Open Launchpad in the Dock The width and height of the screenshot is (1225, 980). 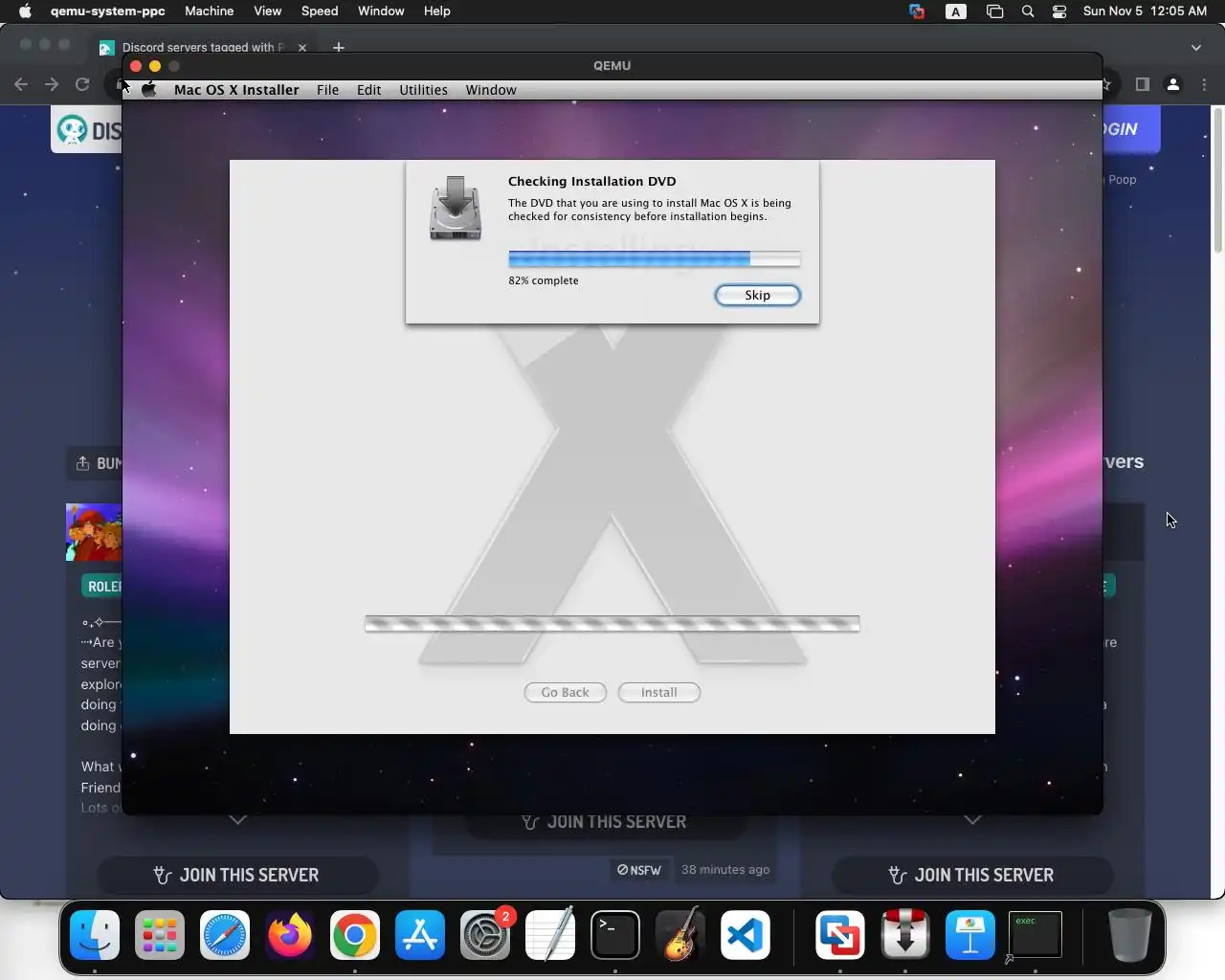160,934
